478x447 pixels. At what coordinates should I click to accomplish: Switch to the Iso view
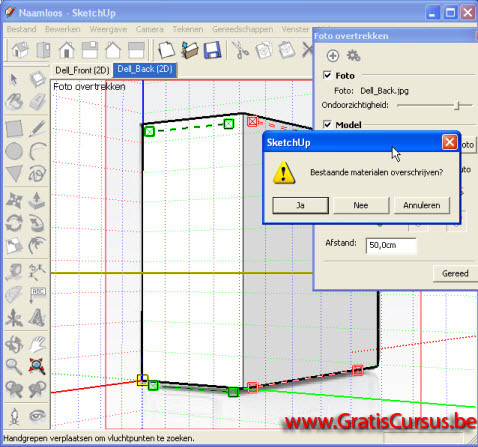tap(20, 50)
